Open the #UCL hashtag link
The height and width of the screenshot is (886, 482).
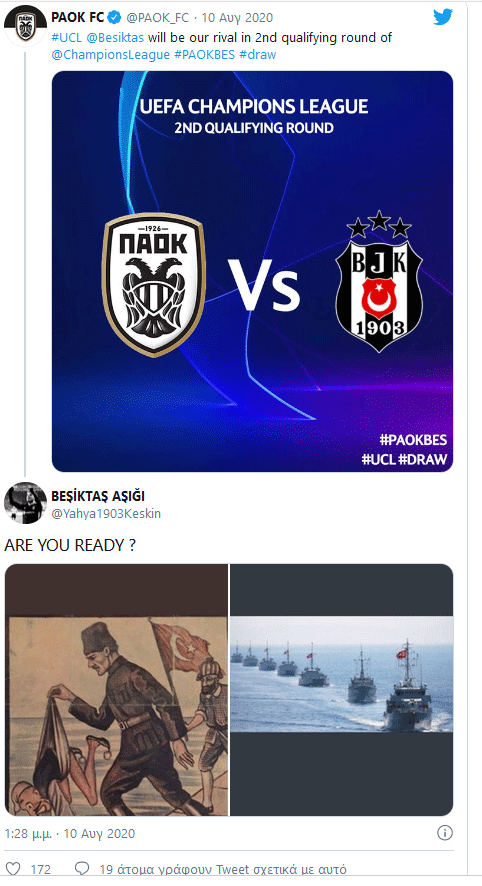67,38
